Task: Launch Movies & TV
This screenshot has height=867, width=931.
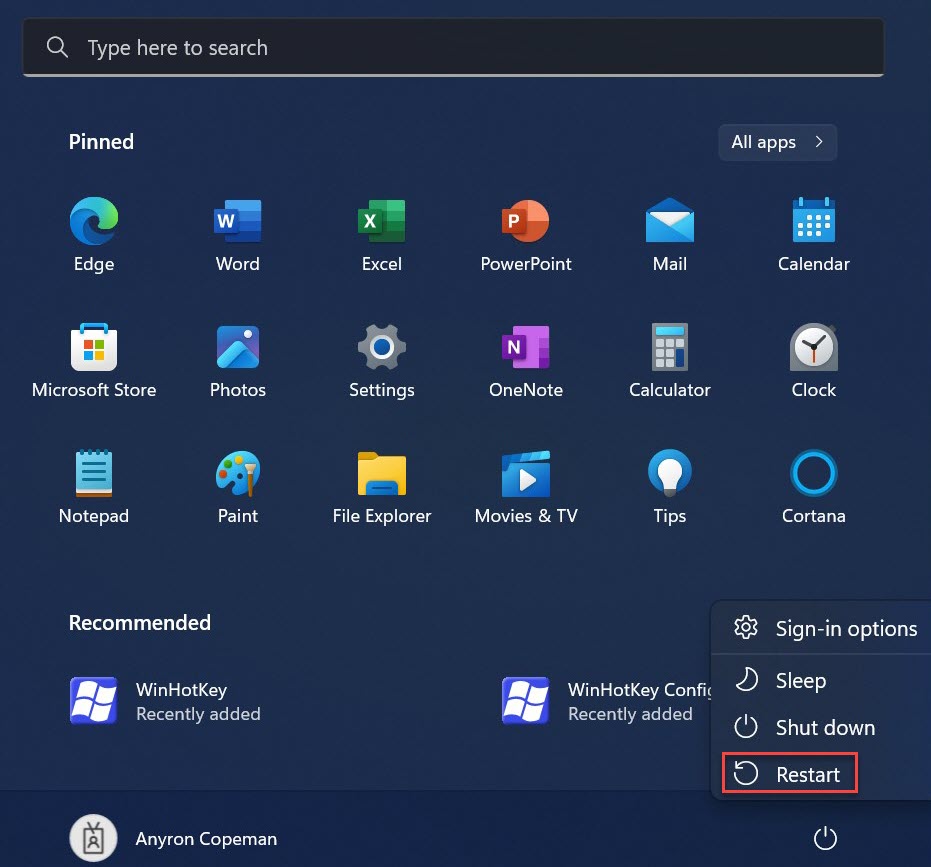Action: (525, 486)
